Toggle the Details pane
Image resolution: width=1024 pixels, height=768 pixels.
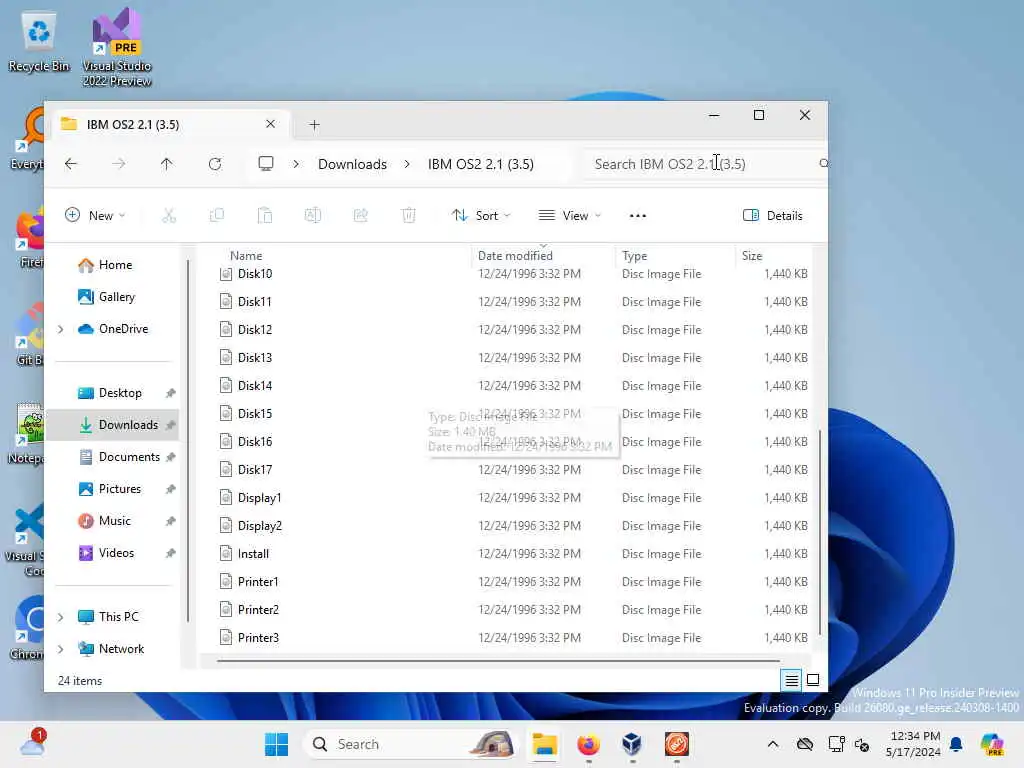click(773, 216)
